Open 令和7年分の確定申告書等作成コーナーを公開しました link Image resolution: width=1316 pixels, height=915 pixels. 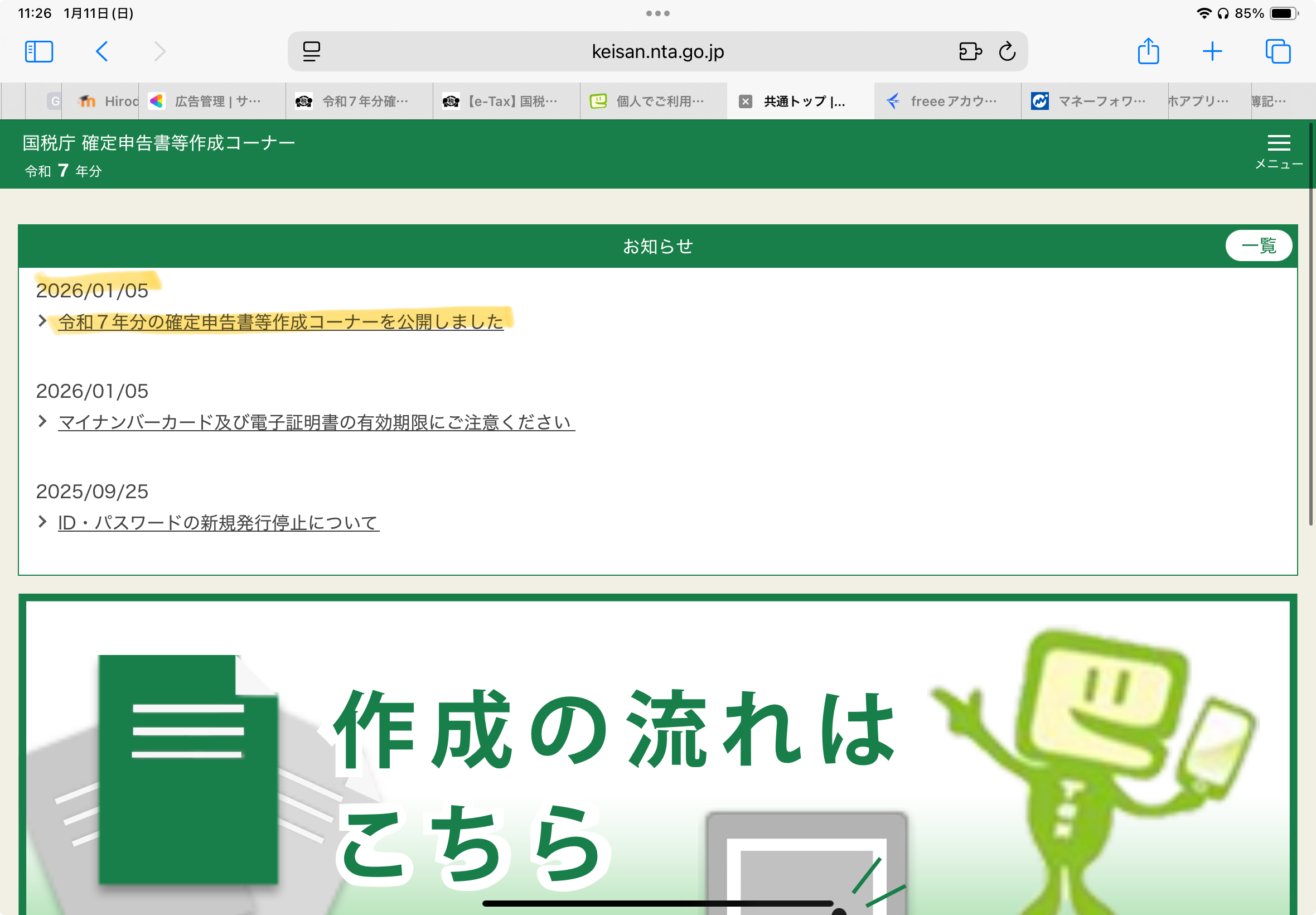point(280,322)
